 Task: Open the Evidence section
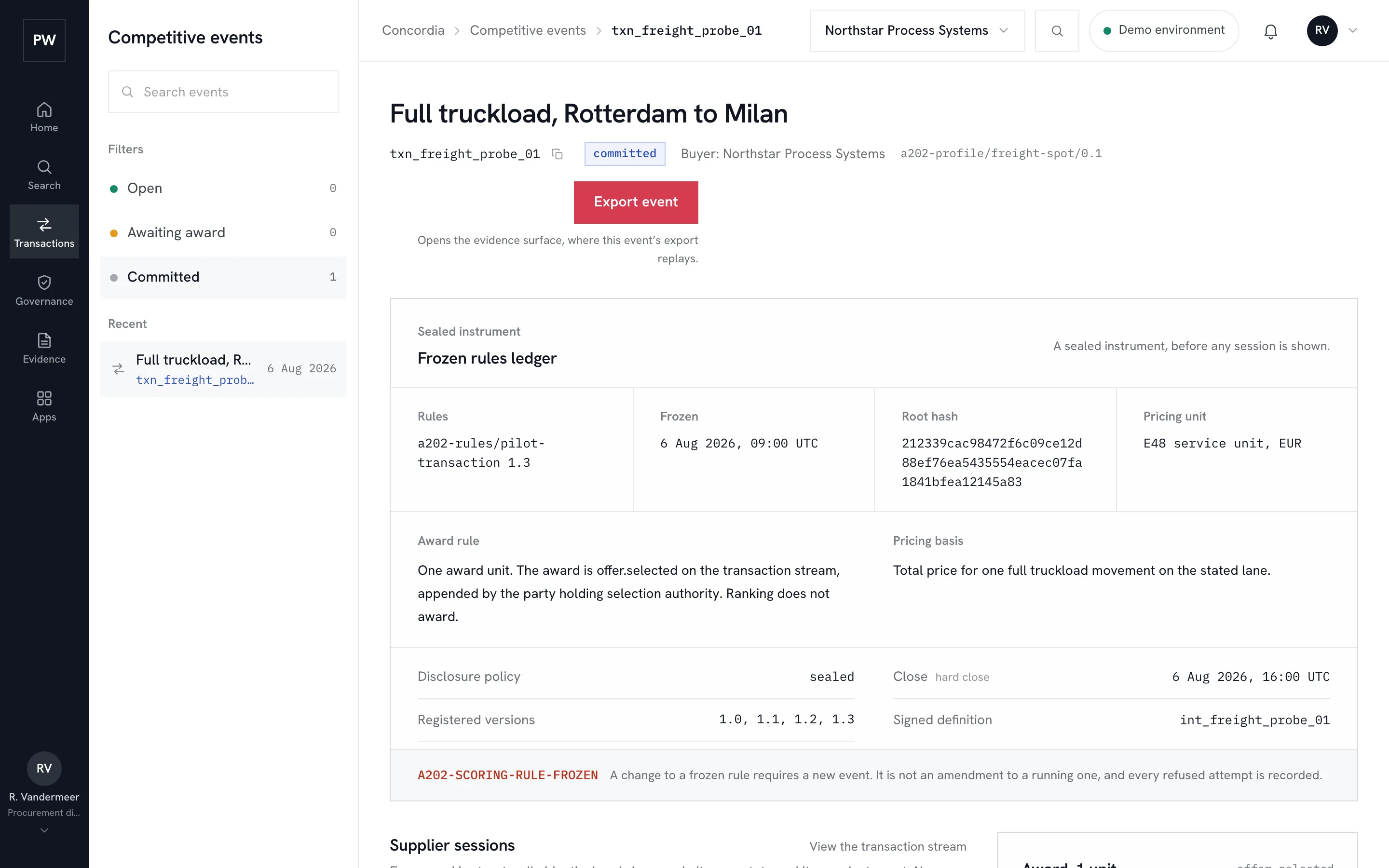click(x=44, y=349)
